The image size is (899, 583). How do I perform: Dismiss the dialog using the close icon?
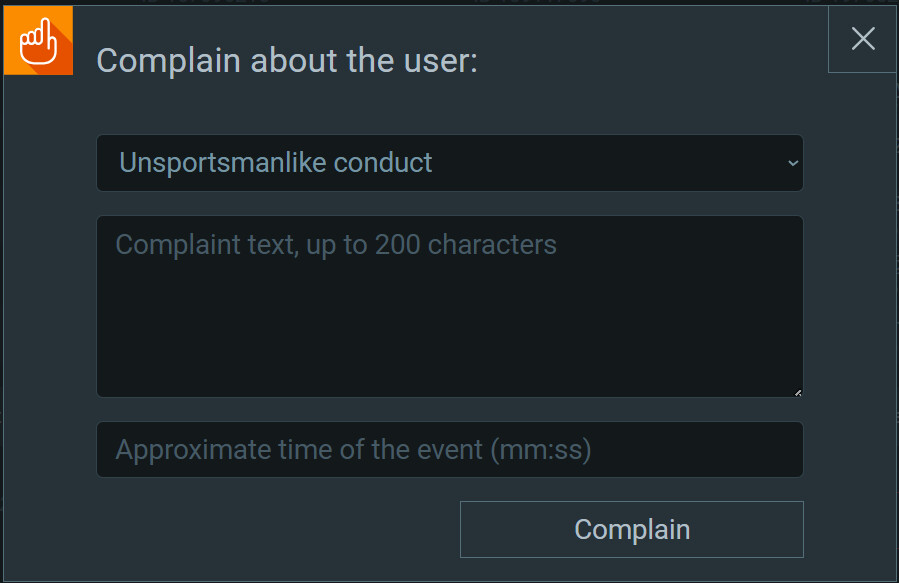(862, 39)
